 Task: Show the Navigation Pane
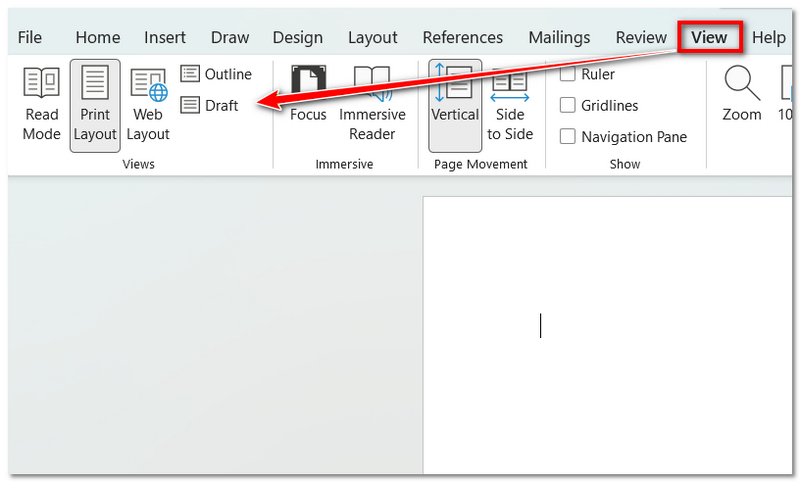point(568,137)
